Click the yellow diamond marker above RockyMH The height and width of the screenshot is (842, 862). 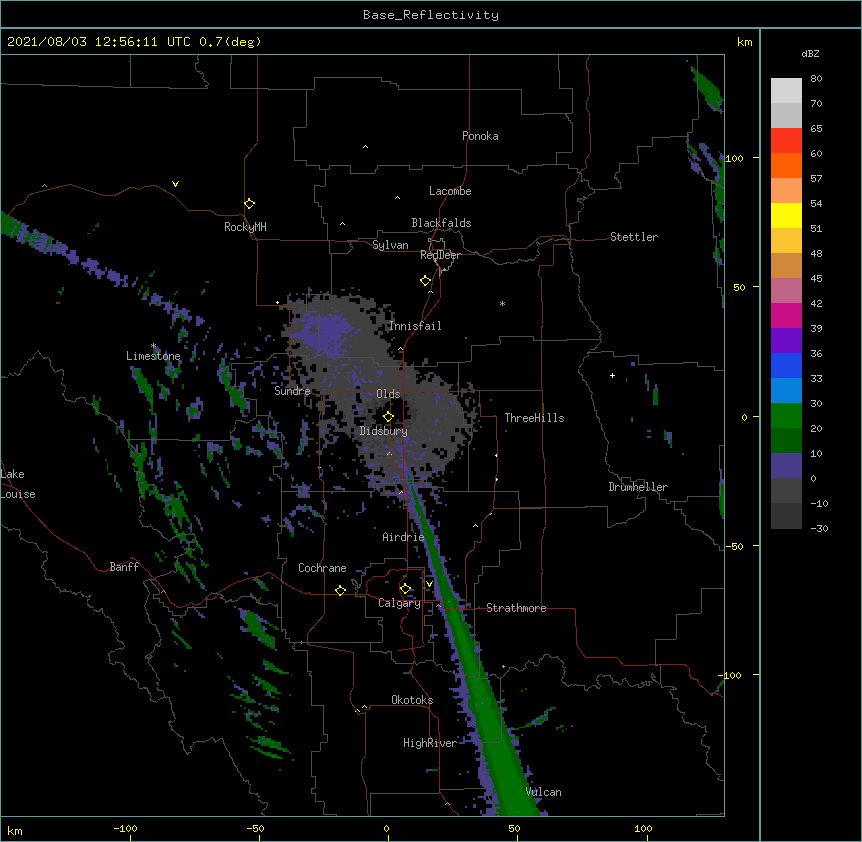249,204
